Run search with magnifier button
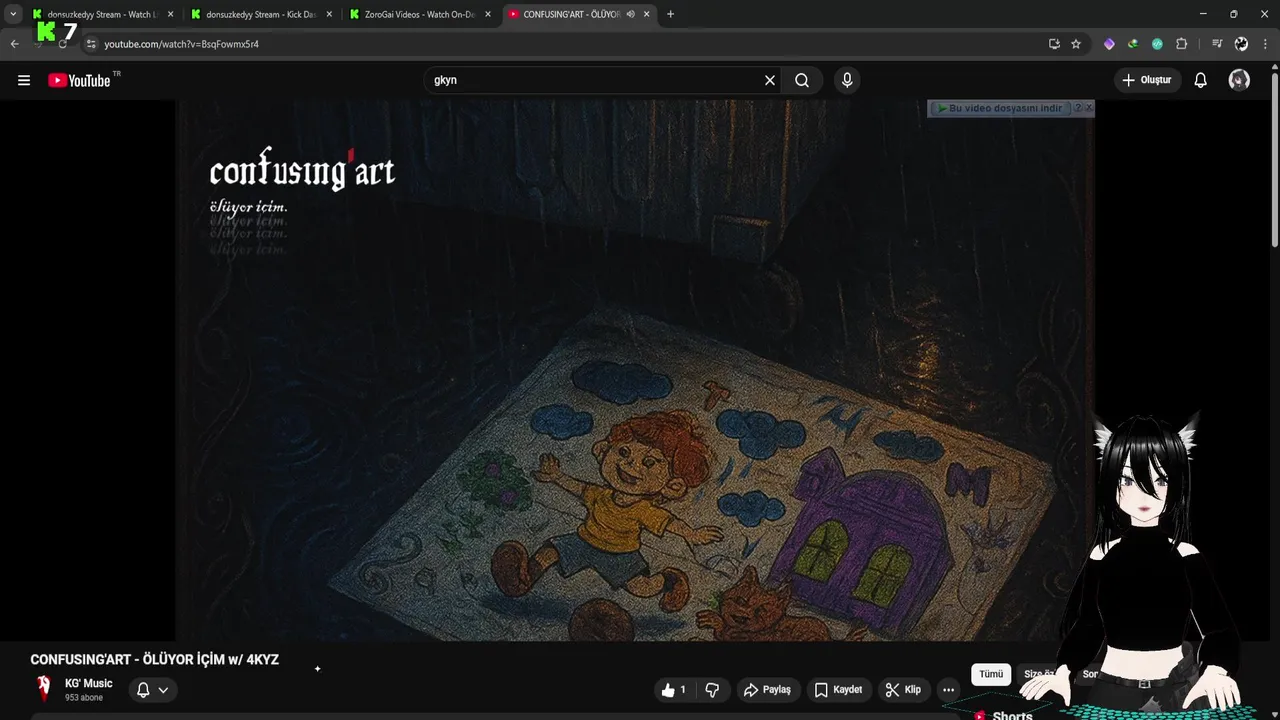The height and width of the screenshot is (720, 1280). pos(802,80)
